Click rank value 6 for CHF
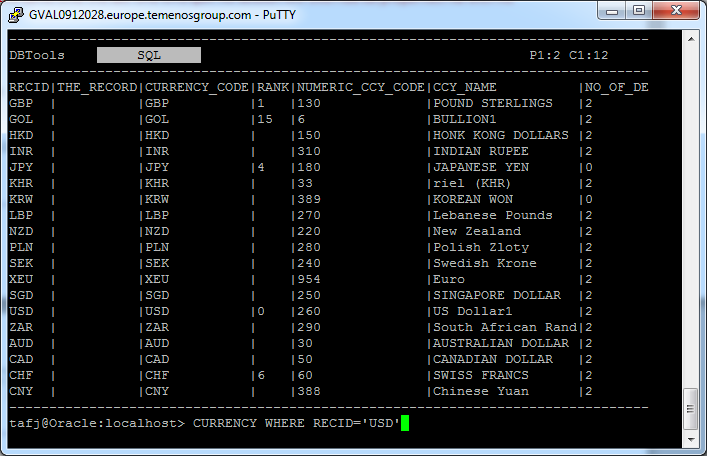707x456 pixels. pos(261,375)
